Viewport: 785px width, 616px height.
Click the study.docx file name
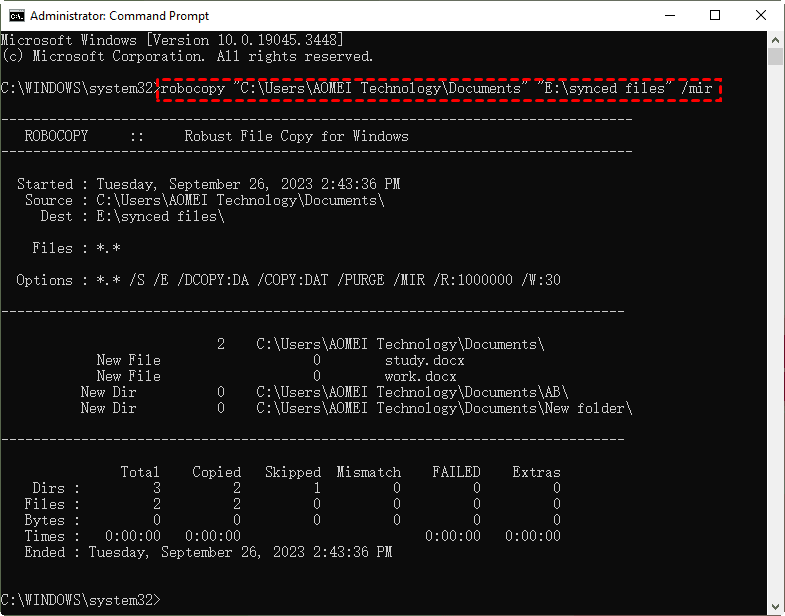[x=424, y=360]
